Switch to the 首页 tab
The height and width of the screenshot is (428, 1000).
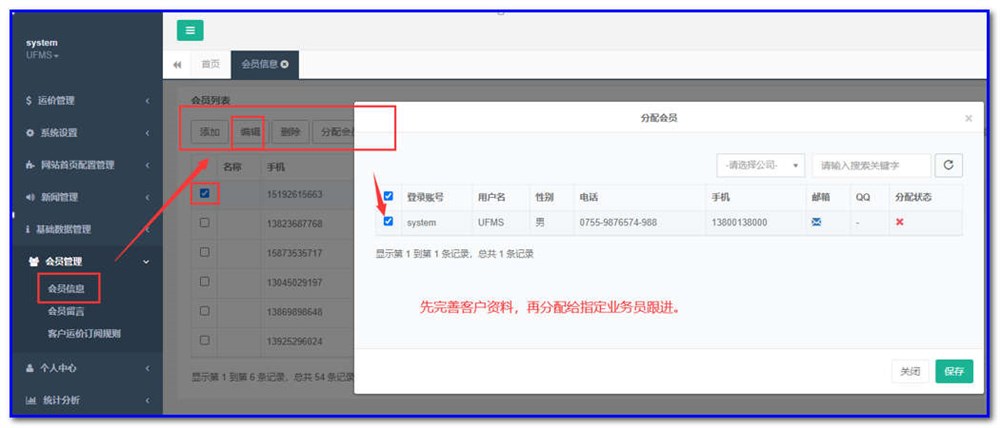click(210, 64)
